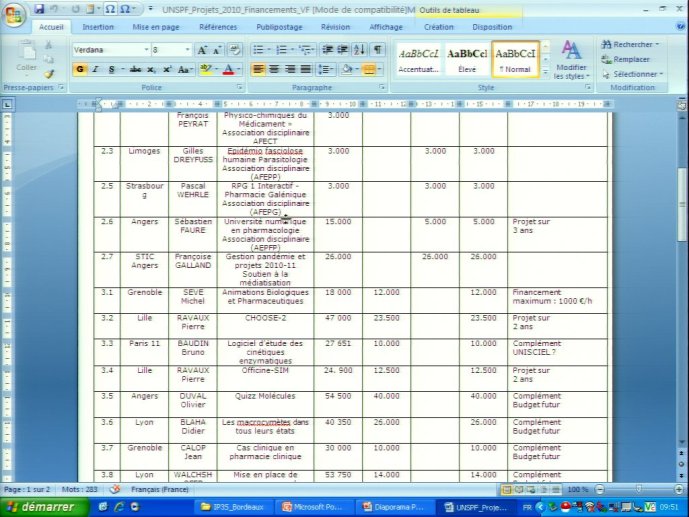Clear formatting with the eraser icon
The width and height of the screenshot is (689, 517).
click(x=235, y=50)
